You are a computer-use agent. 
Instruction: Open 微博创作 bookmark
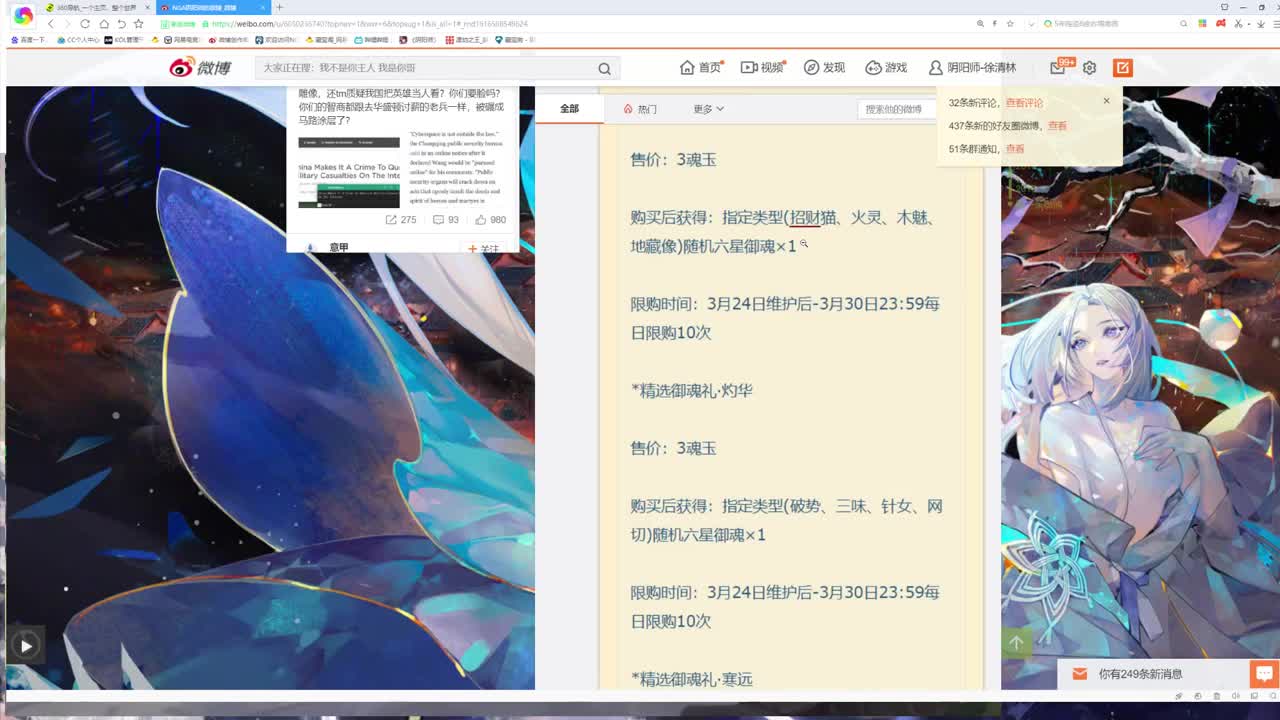click(x=229, y=40)
